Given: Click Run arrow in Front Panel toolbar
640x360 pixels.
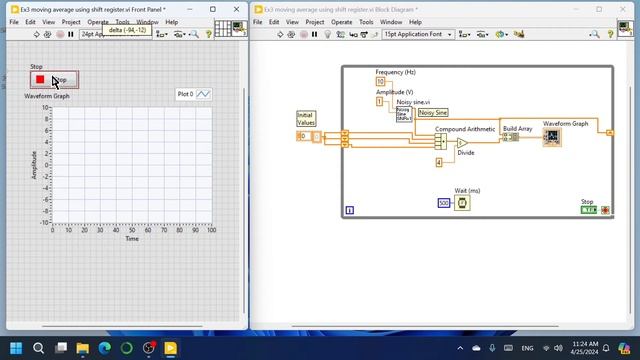Looking at the screenshot, I should point(36,35).
